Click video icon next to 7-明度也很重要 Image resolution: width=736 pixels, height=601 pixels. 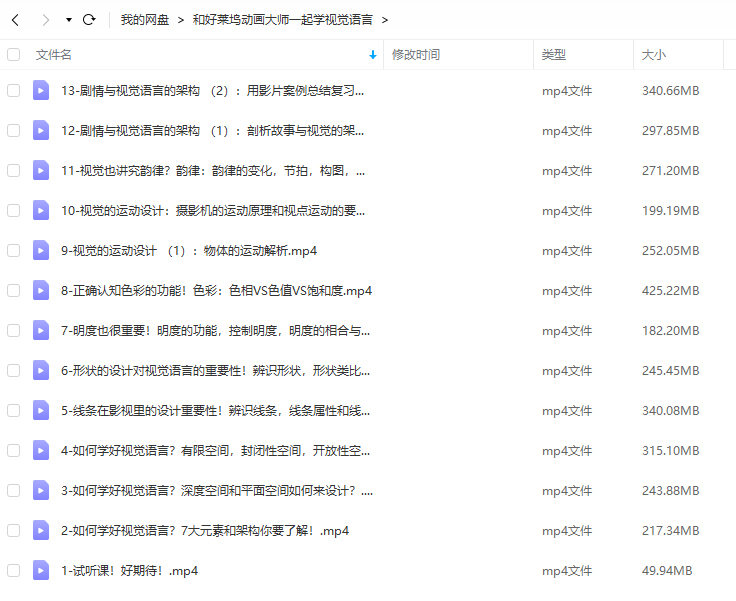pyautogui.click(x=41, y=331)
